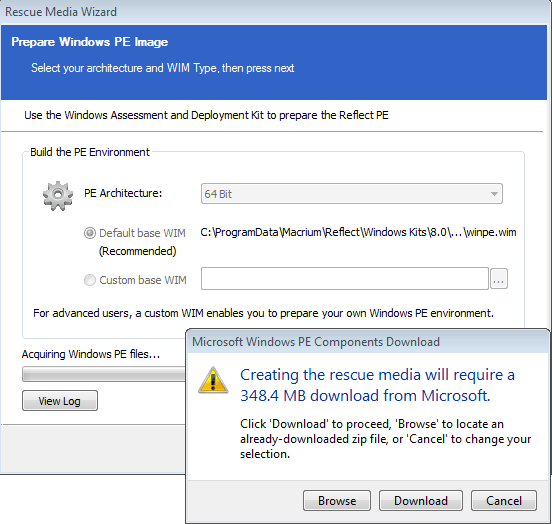This screenshot has height=524, width=552.
Task: Click the gear icon beside PE Architecture
Action: [x=58, y=196]
